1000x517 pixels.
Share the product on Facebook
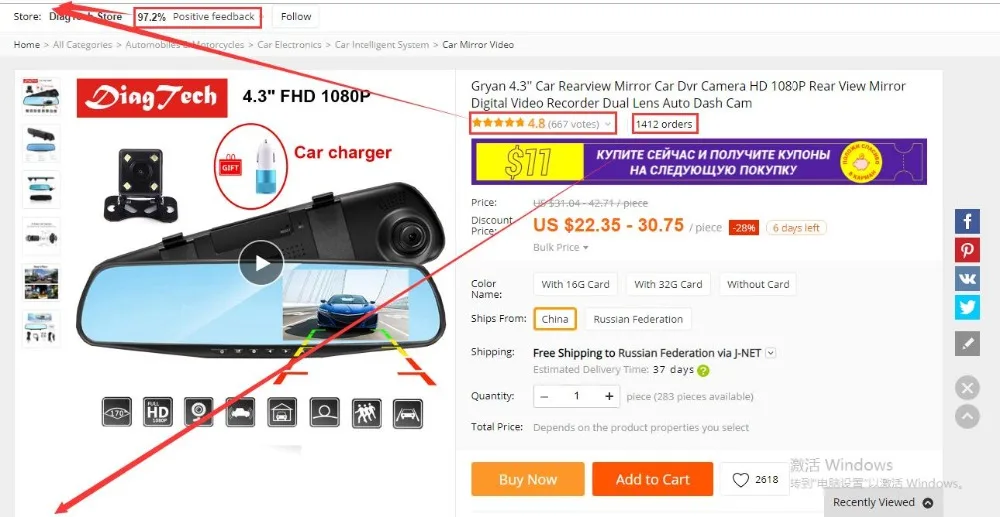coord(967,221)
